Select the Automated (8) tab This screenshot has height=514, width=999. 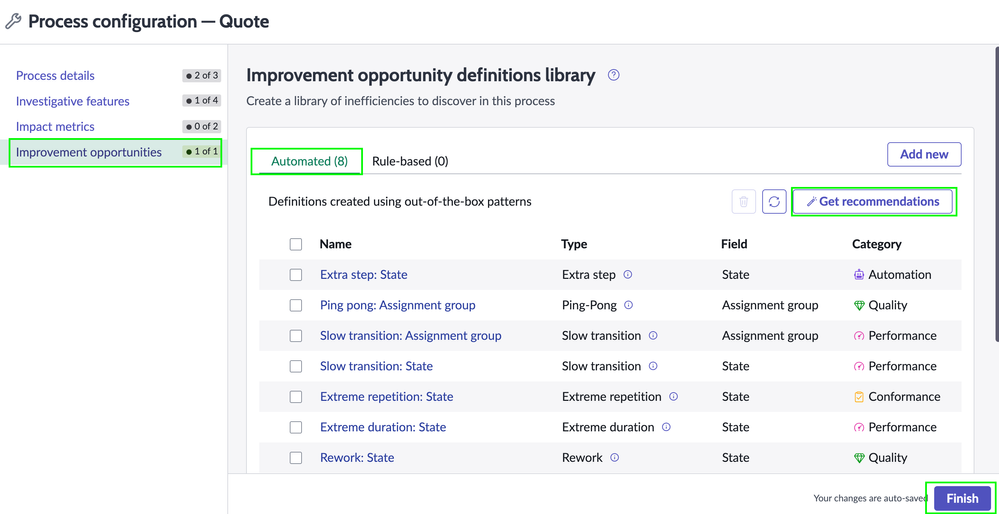pyautogui.click(x=309, y=161)
